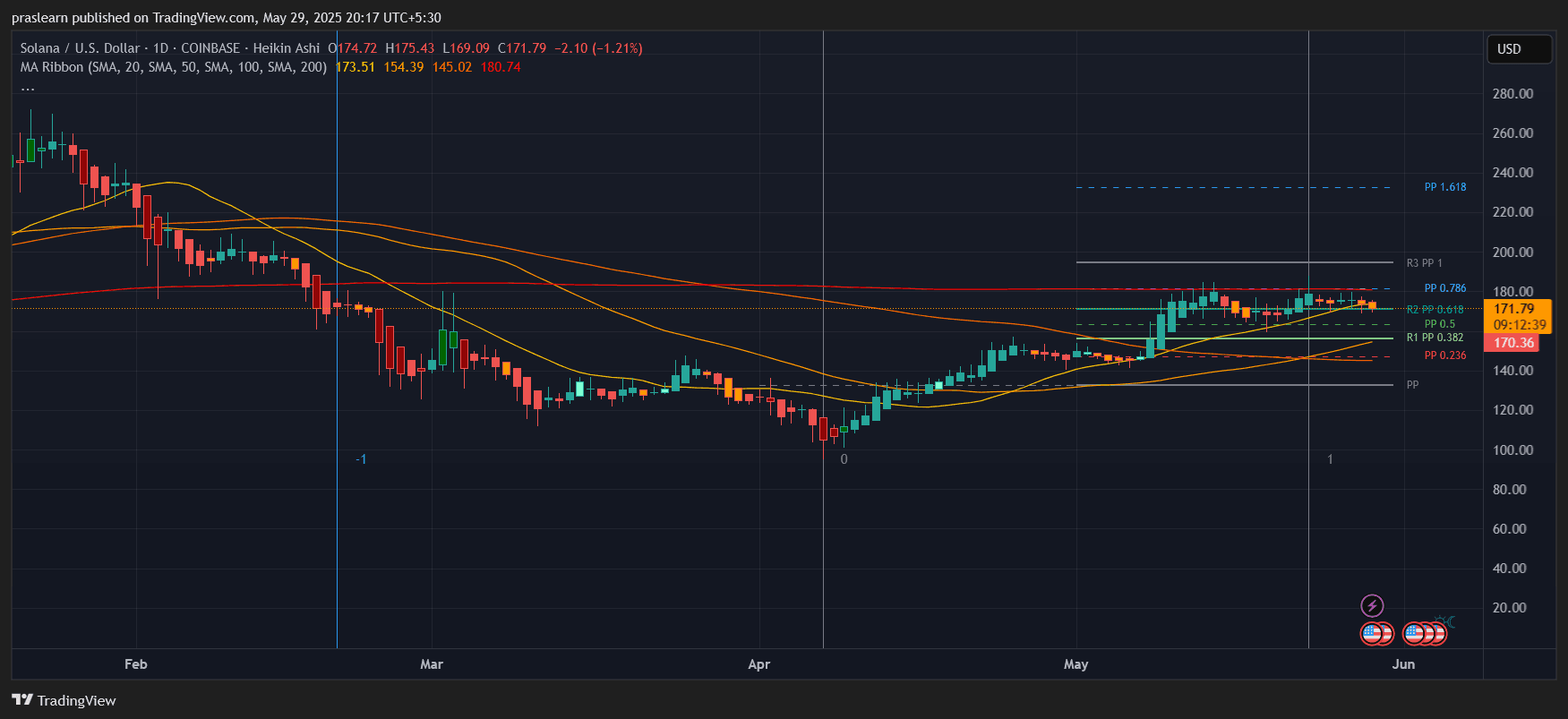Click the 40.00 price axis label

click(x=1510, y=569)
